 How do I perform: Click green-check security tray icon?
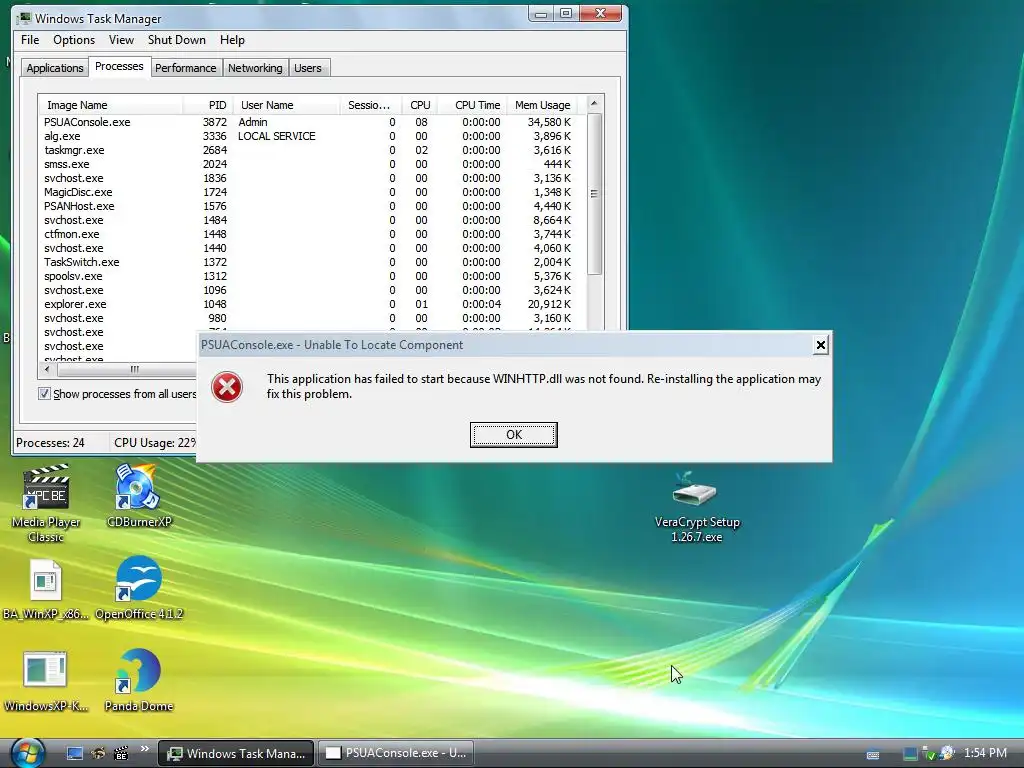point(928,754)
